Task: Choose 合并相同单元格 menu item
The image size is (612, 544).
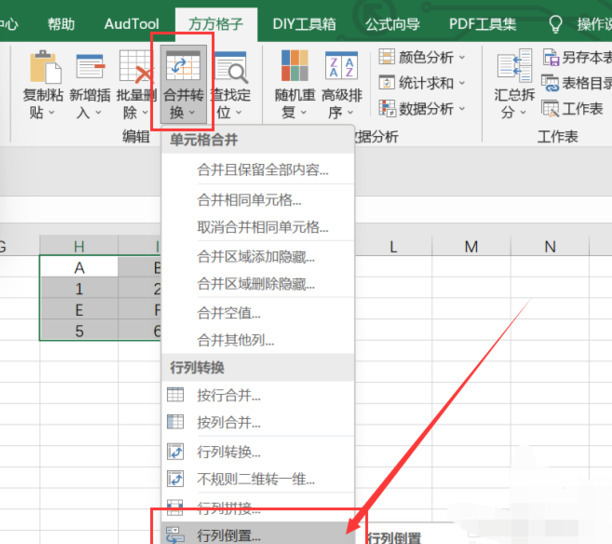Action: (258, 200)
